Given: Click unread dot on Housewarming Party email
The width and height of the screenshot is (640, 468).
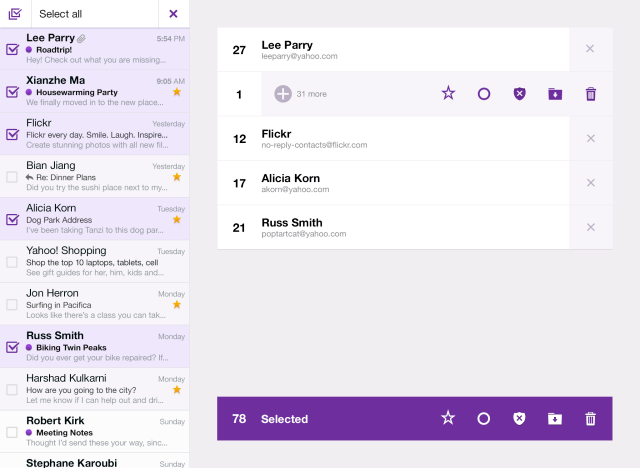Looking at the screenshot, I should click(x=29, y=92).
